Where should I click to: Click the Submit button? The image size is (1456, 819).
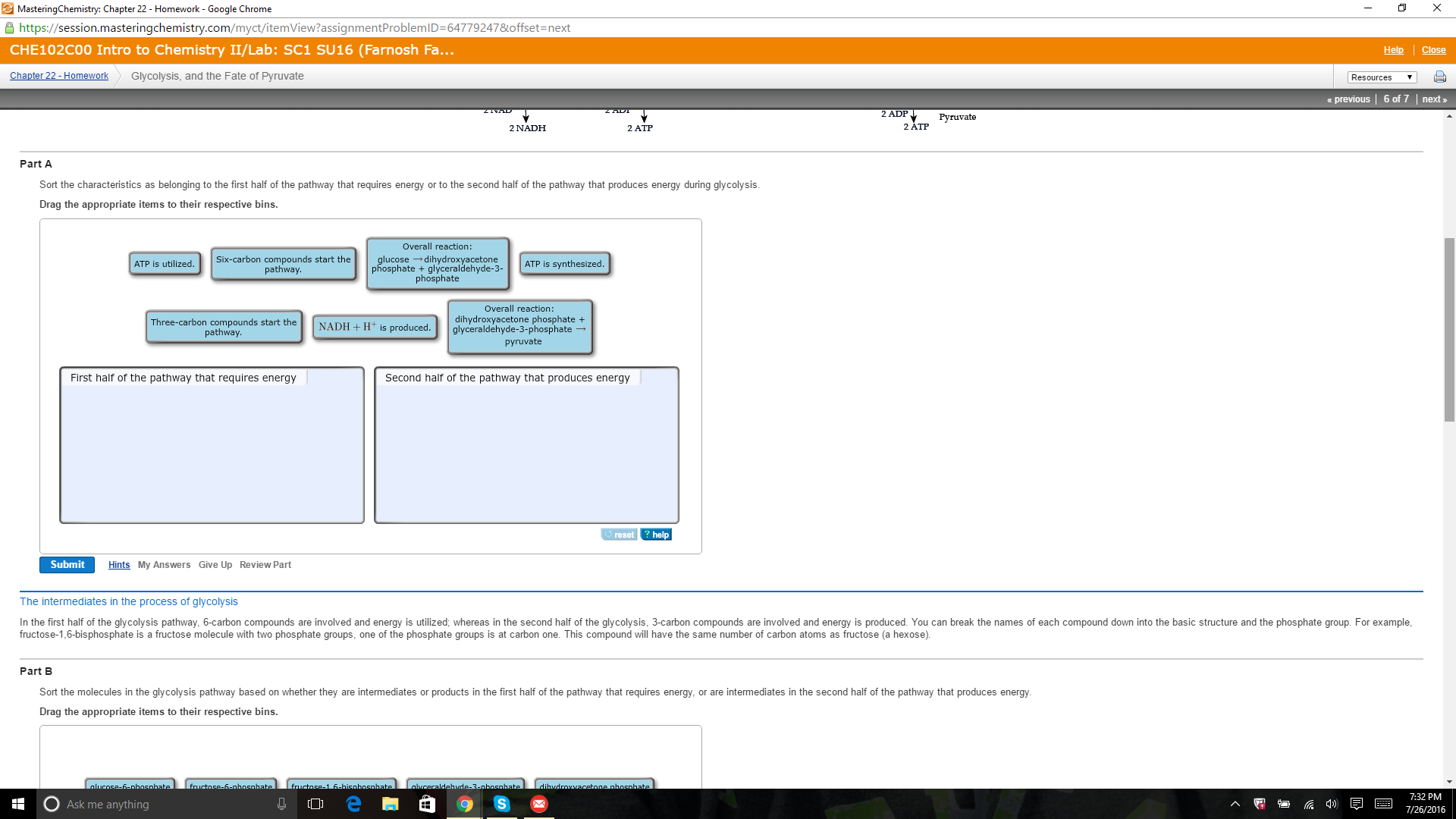point(67,564)
